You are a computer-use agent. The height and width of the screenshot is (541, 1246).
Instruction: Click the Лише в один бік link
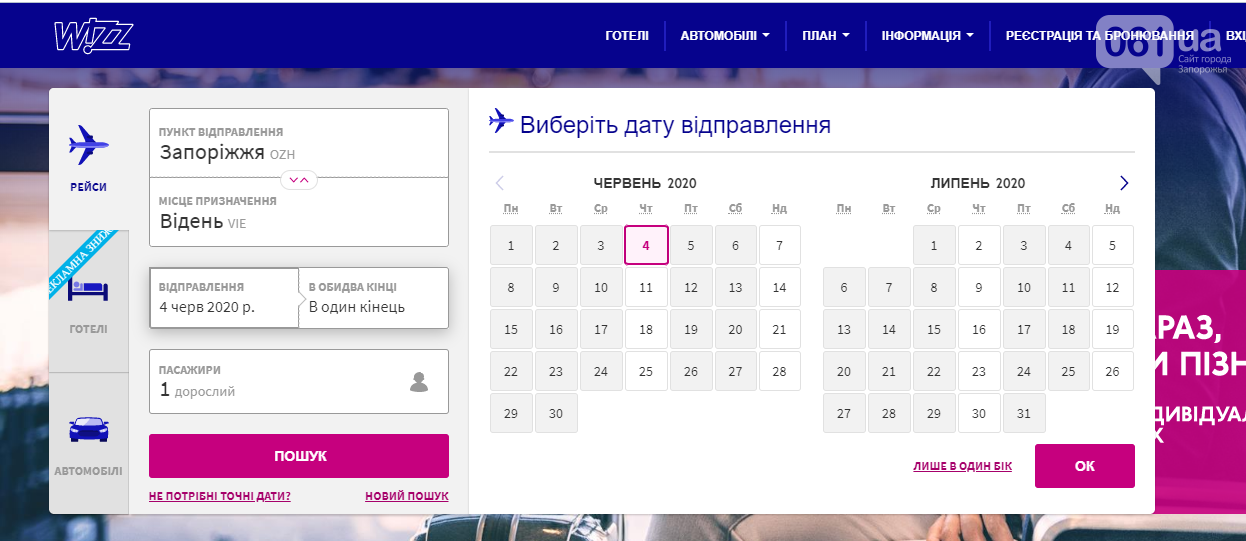click(962, 466)
